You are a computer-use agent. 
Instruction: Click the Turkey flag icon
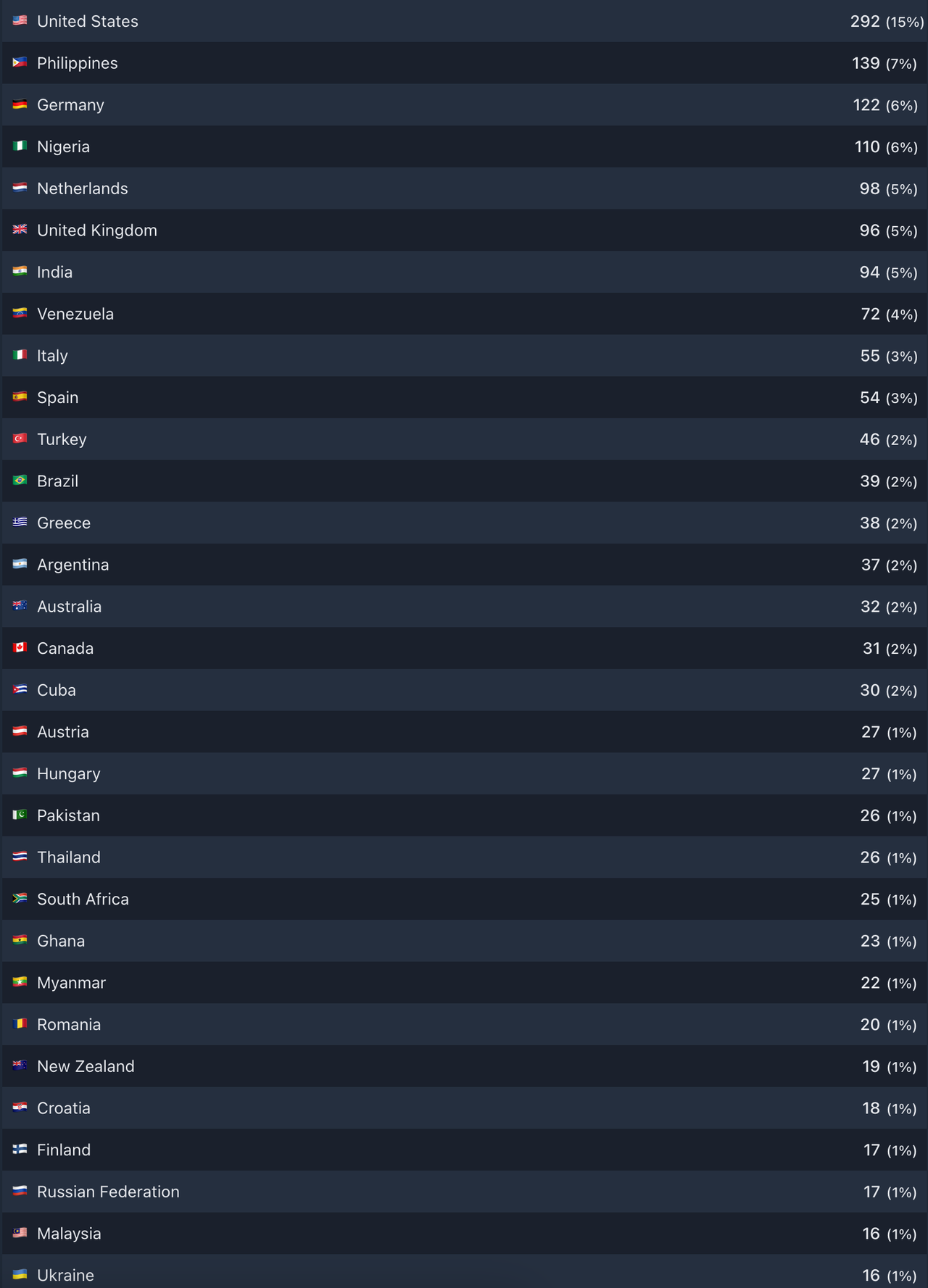[20, 439]
